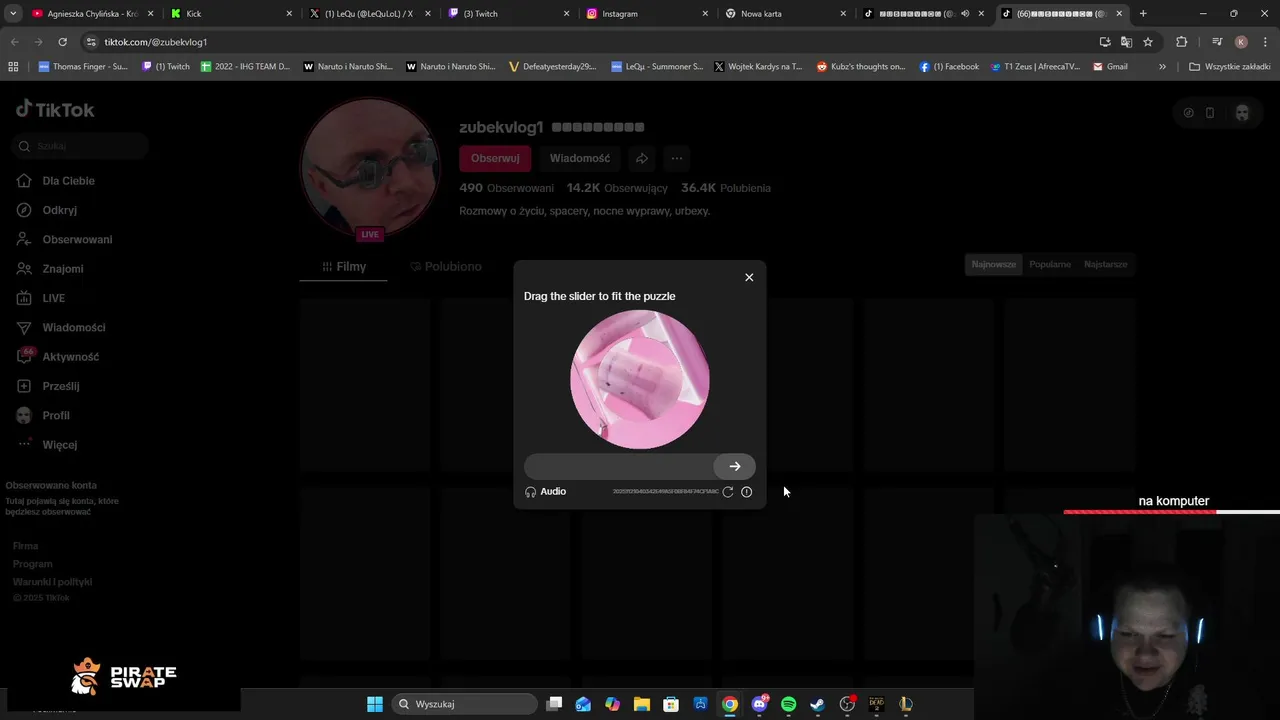Click the Wyszukaj taskbar search box
Screen dimensions: 1280x720
click(464, 704)
